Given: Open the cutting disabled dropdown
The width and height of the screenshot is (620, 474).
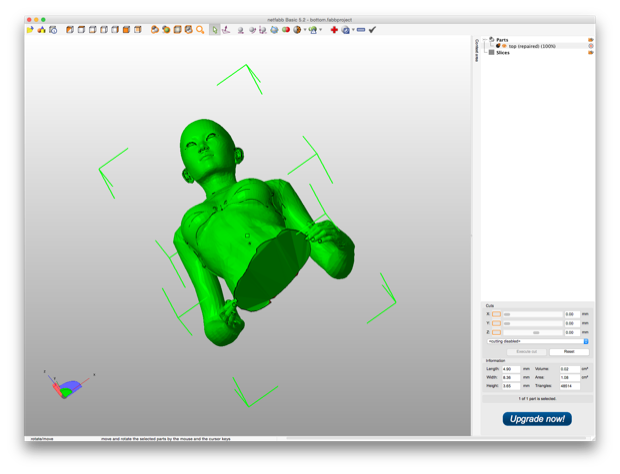Looking at the screenshot, I should (x=538, y=341).
